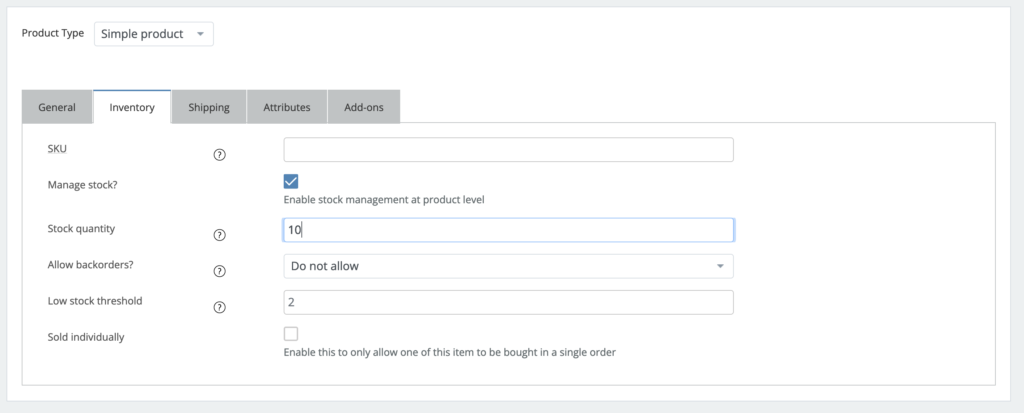Image resolution: width=1024 pixels, height=413 pixels.
Task: Go to the Attributes tab
Action: click(287, 108)
